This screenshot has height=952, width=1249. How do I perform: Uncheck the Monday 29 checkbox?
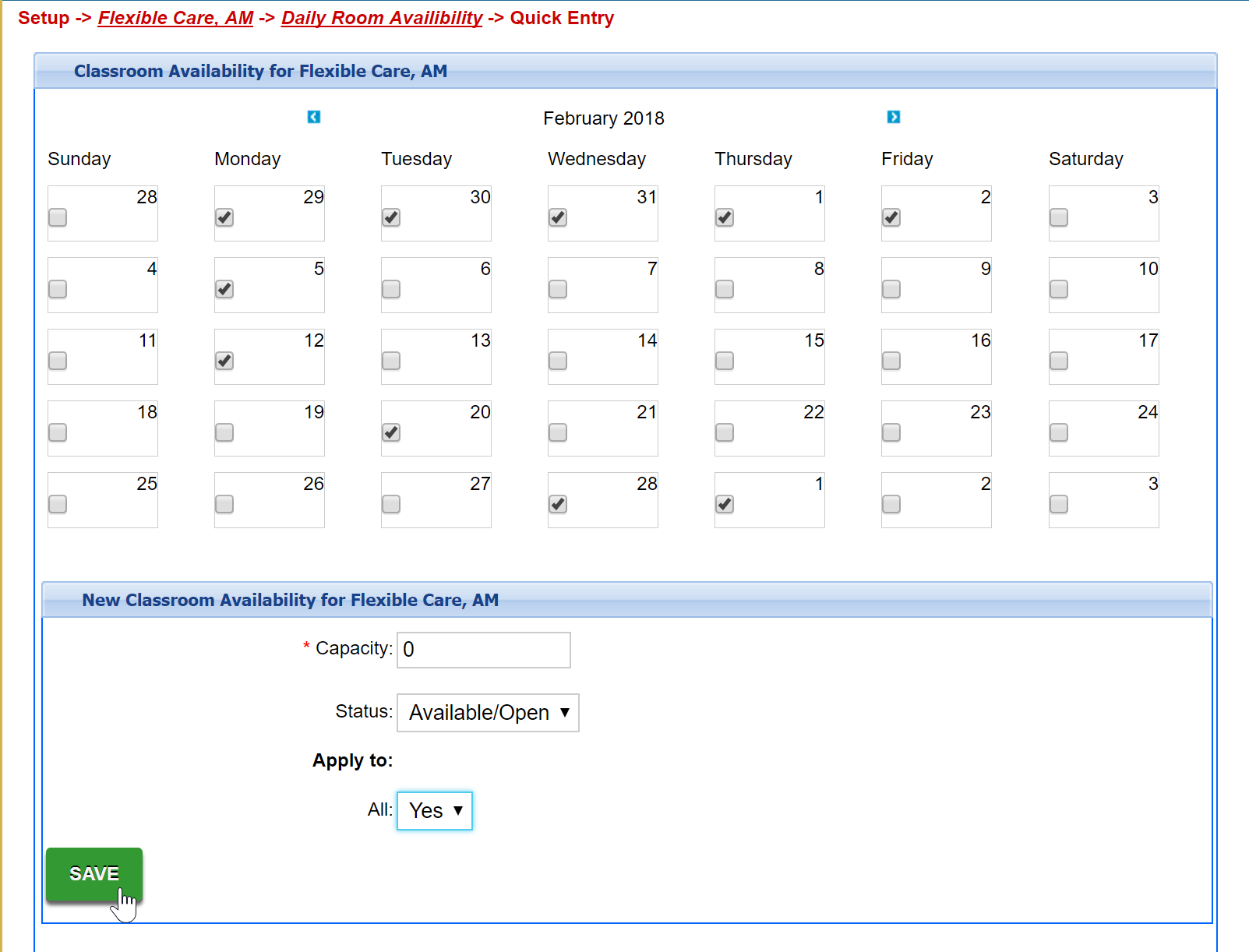click(x=224, y=217)
